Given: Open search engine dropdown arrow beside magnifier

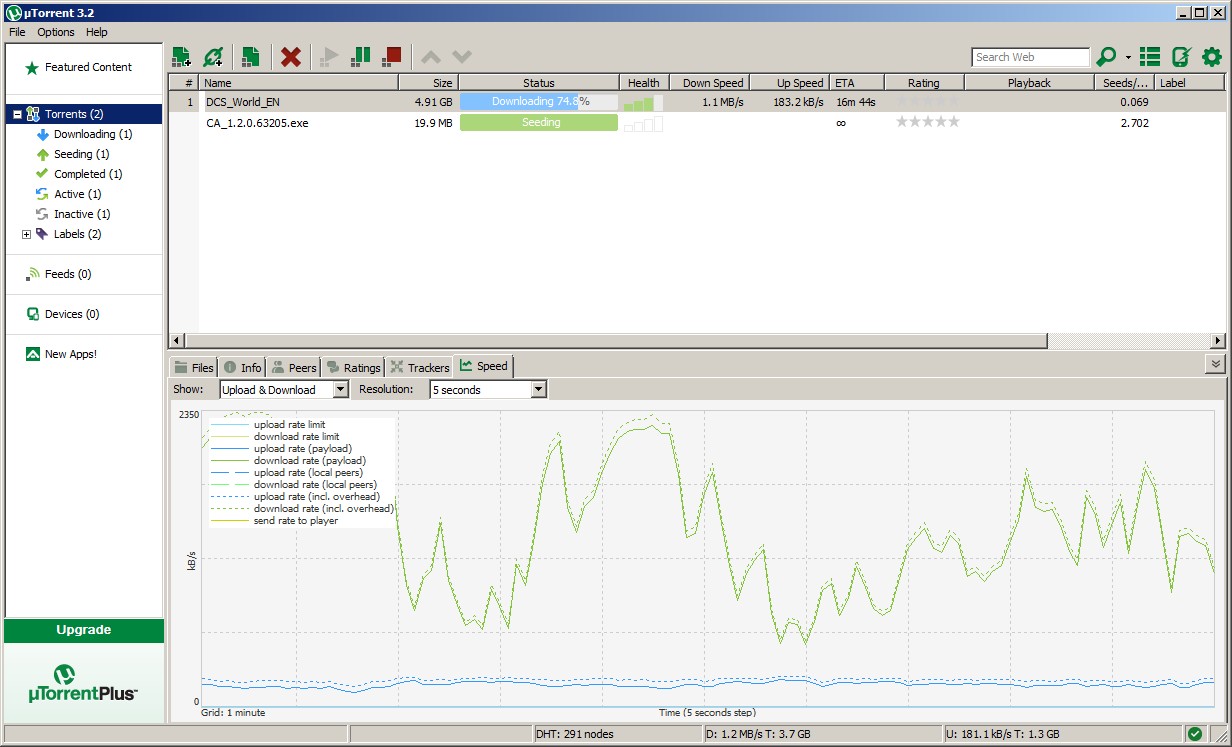Looking at the screenshot, I should click(1128, 57).
